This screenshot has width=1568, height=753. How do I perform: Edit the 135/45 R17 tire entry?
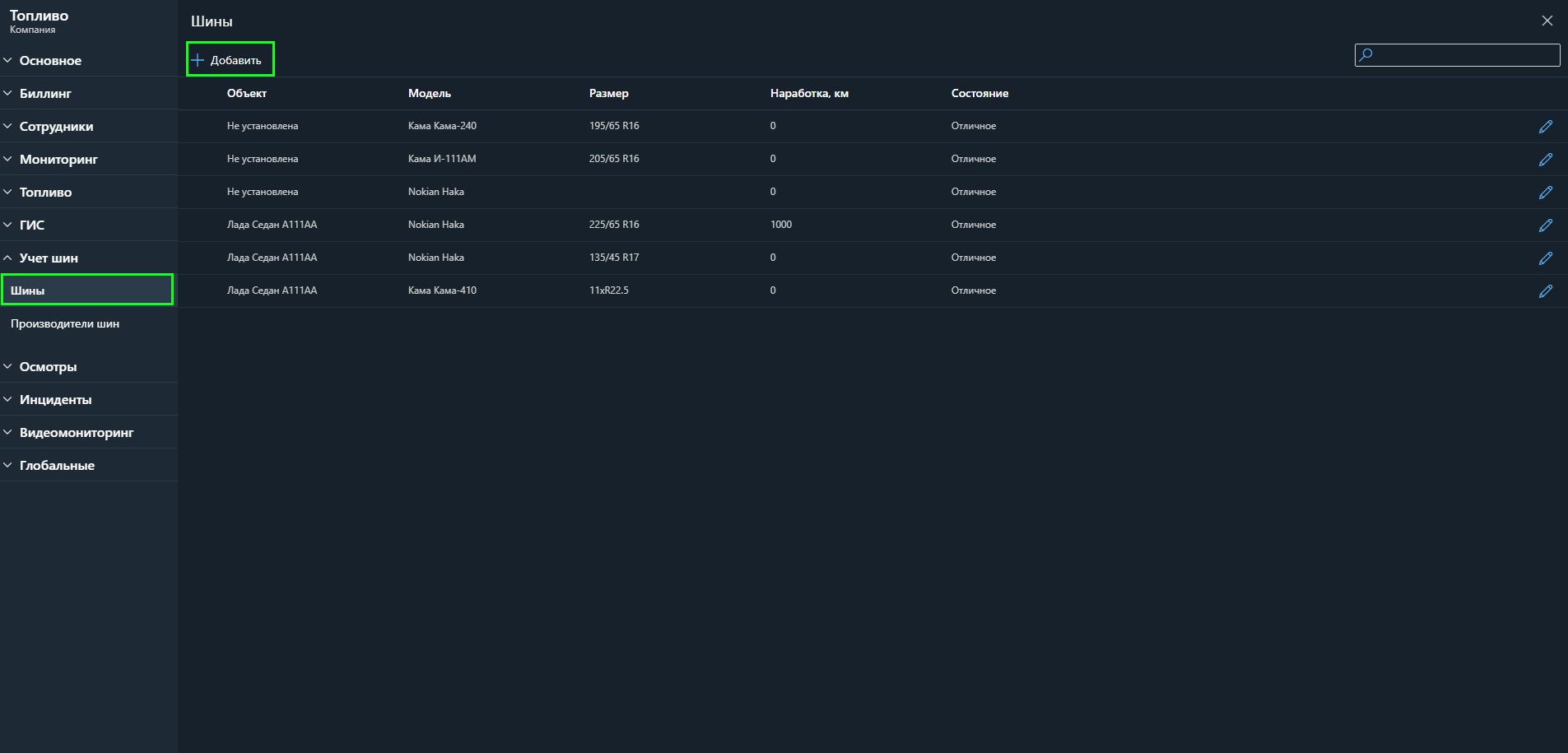(1545, 258)
